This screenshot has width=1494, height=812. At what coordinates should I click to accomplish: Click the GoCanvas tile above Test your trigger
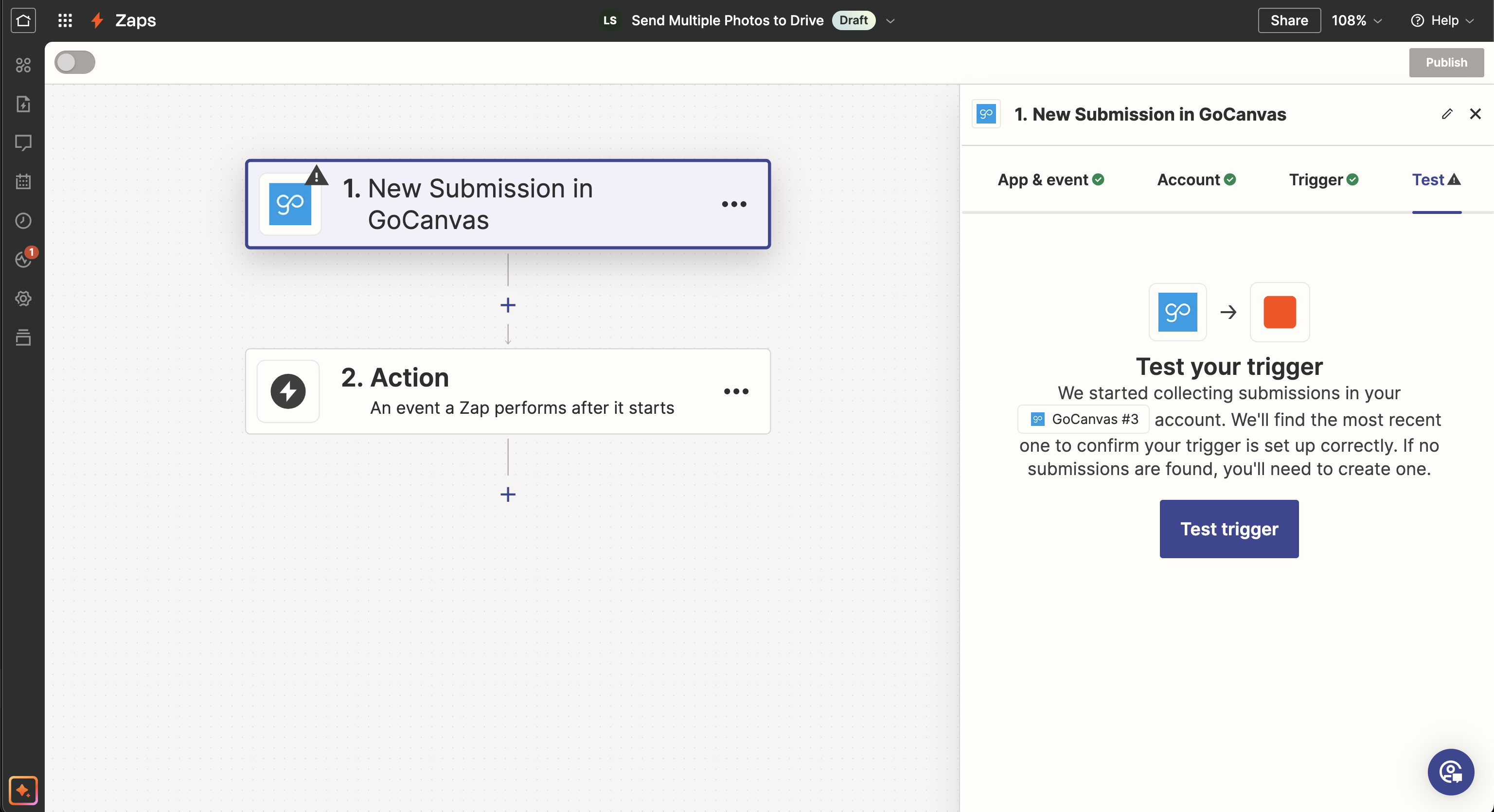click(1178, 312)
